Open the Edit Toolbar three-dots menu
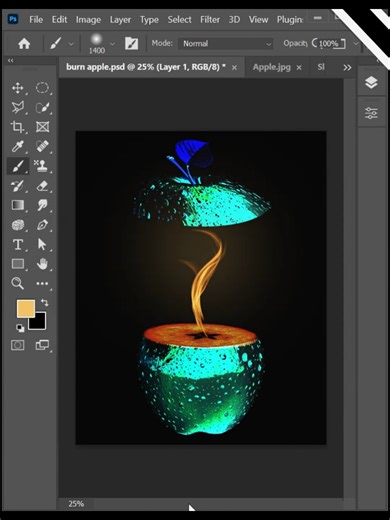 click(x=42, y=283)
